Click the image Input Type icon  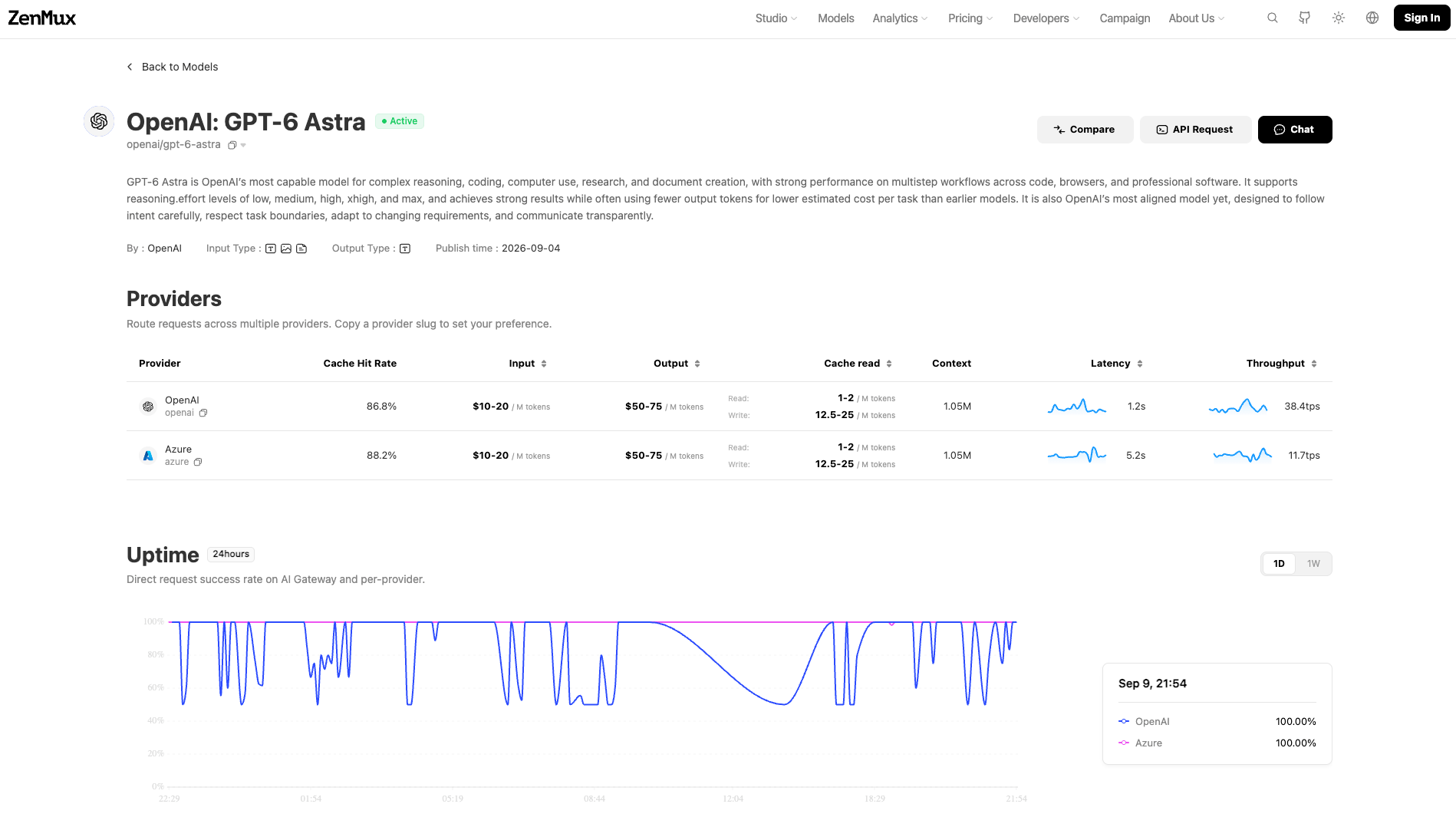click(x=286, y=249)
